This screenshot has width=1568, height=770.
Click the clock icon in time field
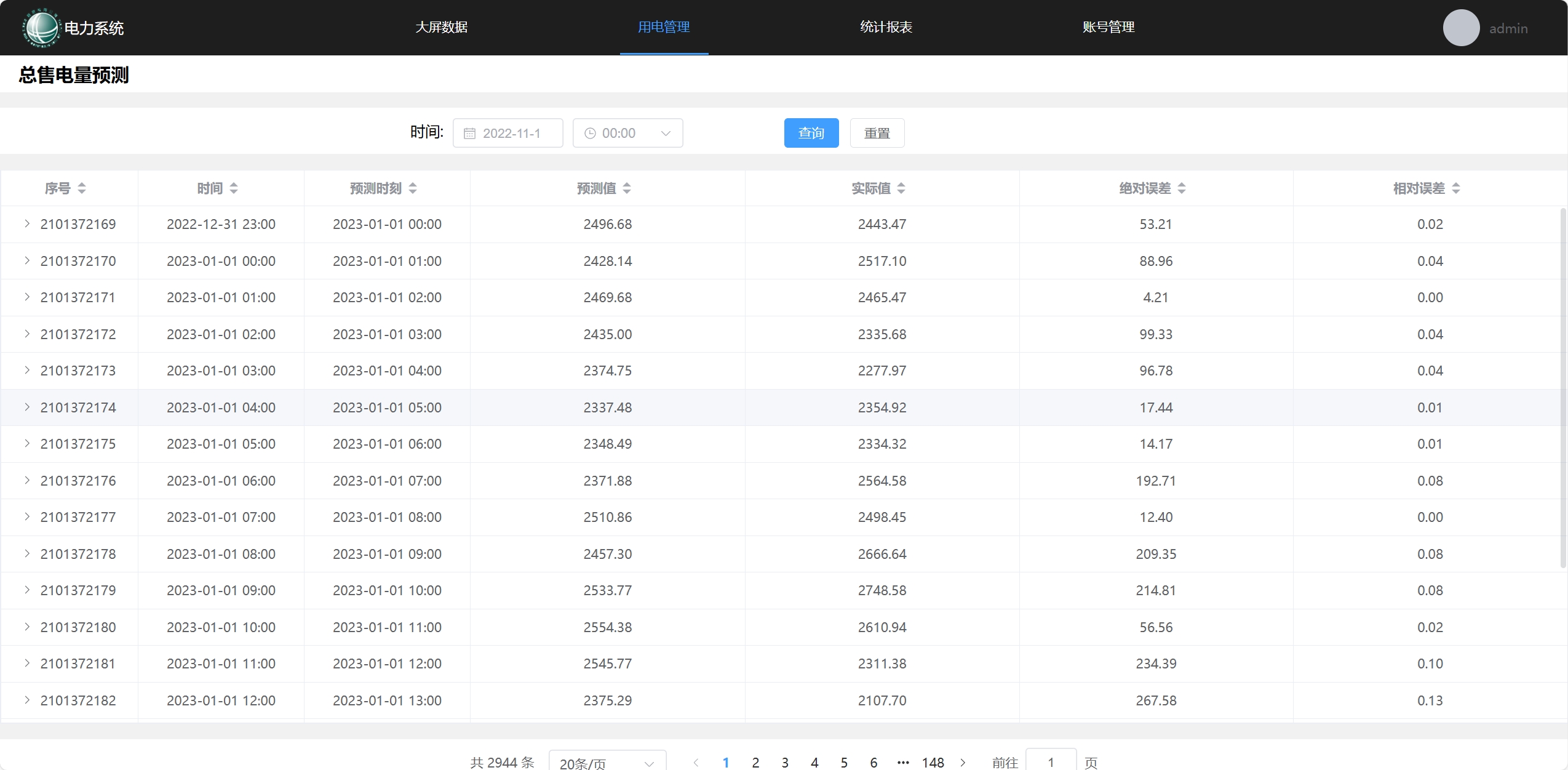pos(589,134)
